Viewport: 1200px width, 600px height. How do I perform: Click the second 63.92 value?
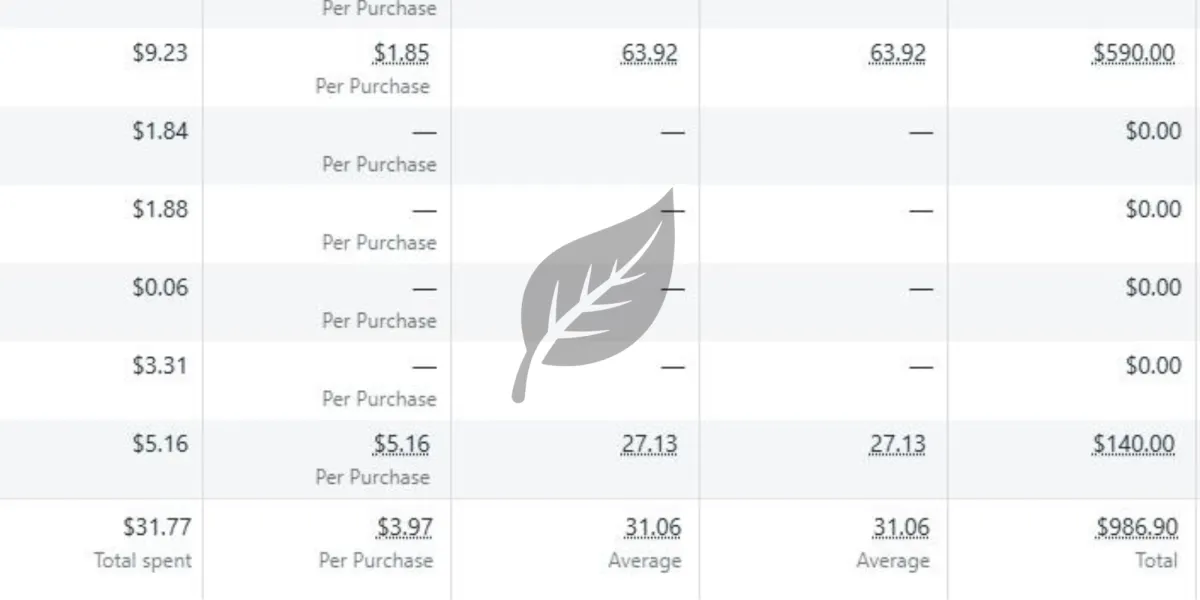pyautogui.click(x=897, y=53)
